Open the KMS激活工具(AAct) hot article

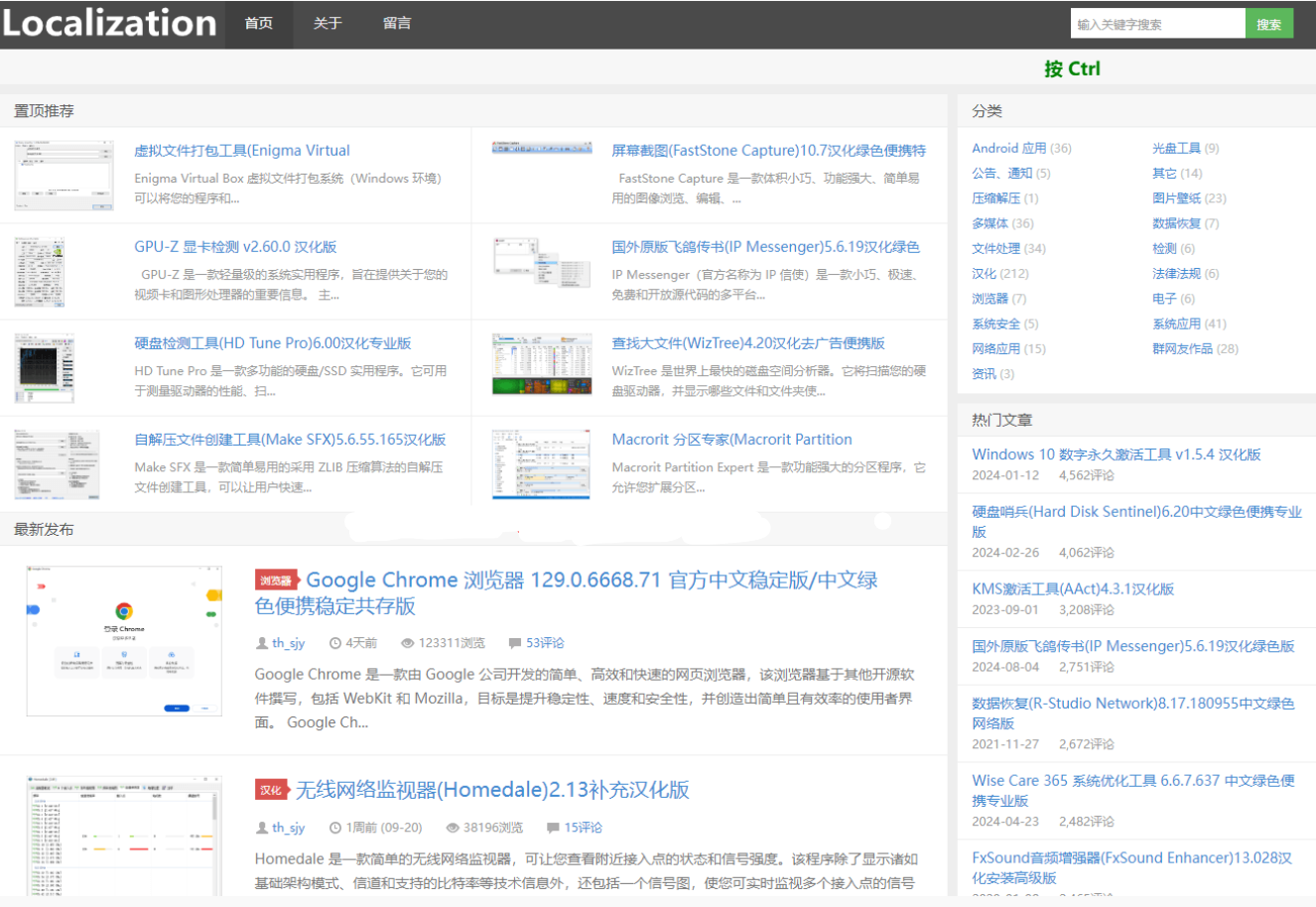(1072, 588)
